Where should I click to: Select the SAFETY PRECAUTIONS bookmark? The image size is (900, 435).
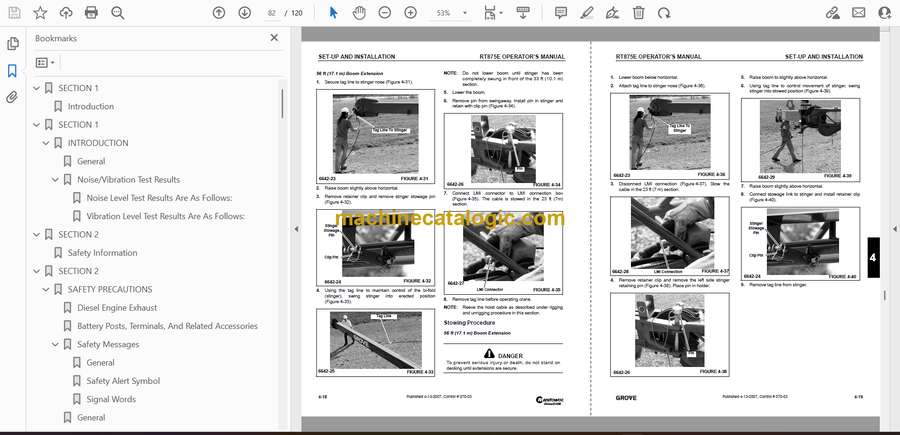point(110,290)
